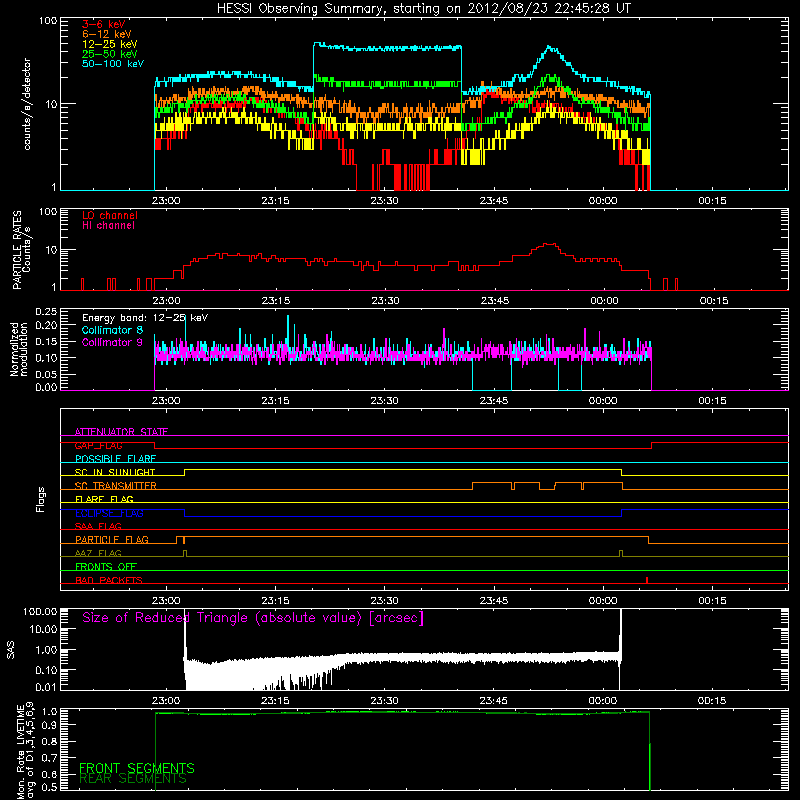Viewport: 800px width, 800px height.
Task: Click the 0.9 value on the livetime axis
Action: 51,724
